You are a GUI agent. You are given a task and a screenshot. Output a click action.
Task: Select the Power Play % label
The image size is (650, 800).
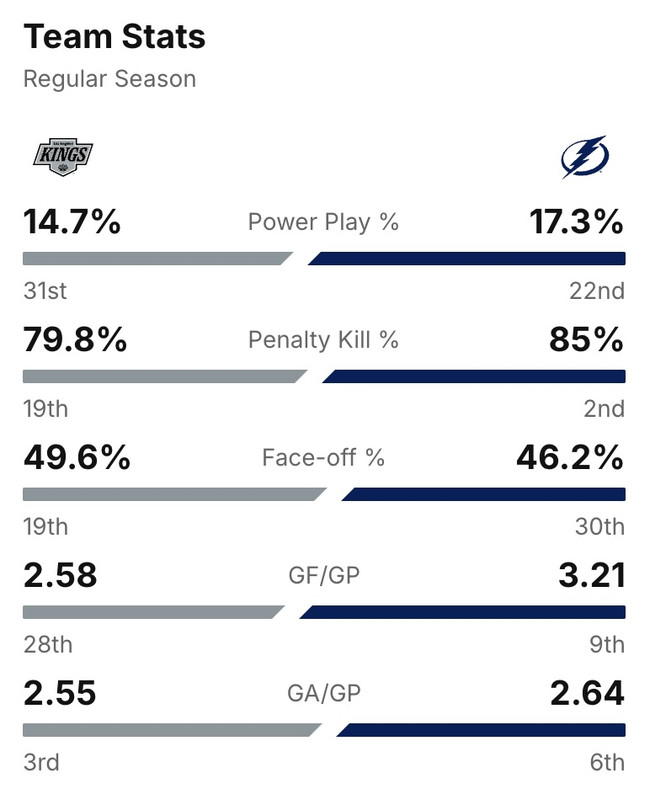(323, 222)
